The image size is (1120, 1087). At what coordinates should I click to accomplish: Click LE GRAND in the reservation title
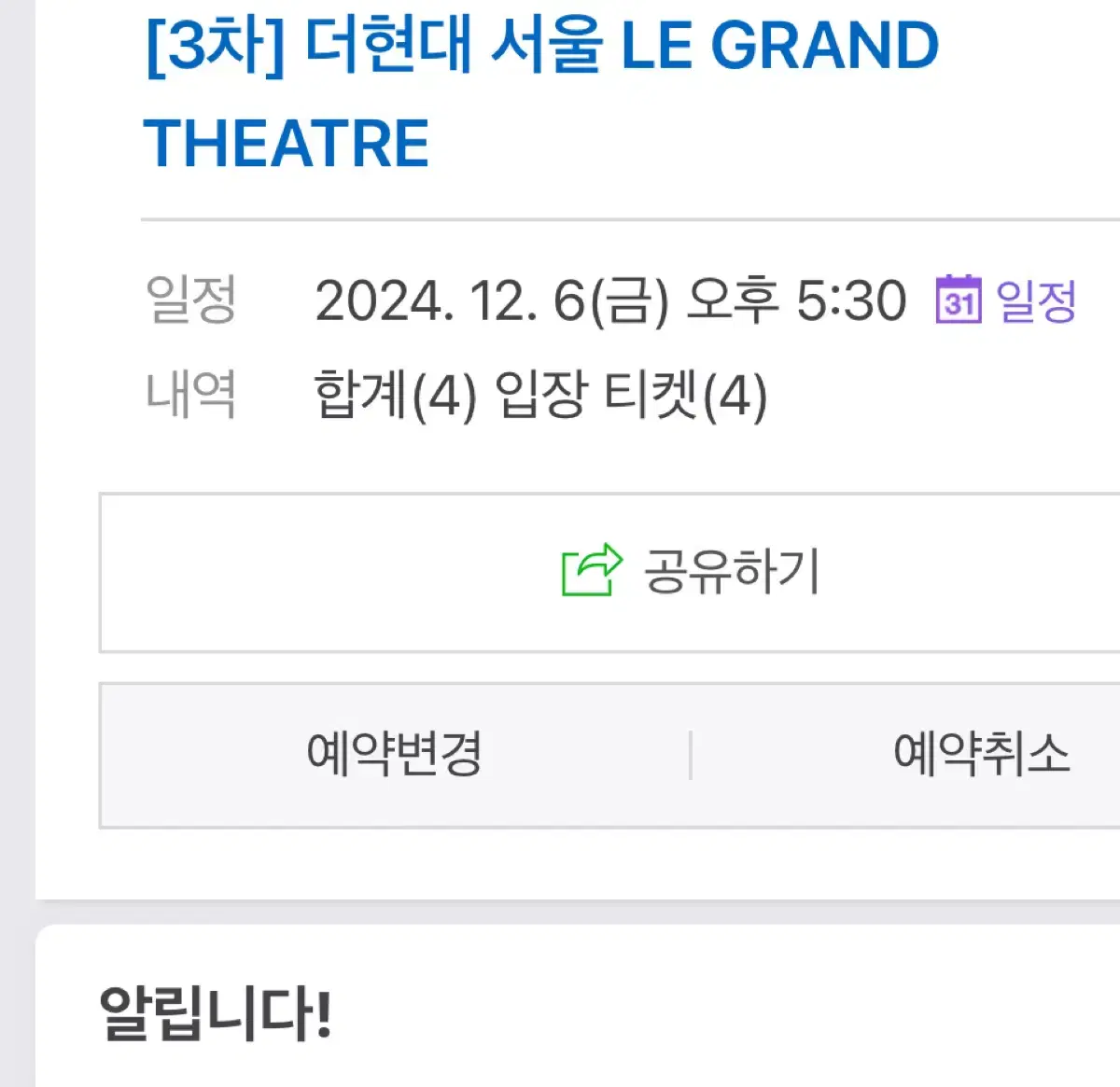pos(779,45)
